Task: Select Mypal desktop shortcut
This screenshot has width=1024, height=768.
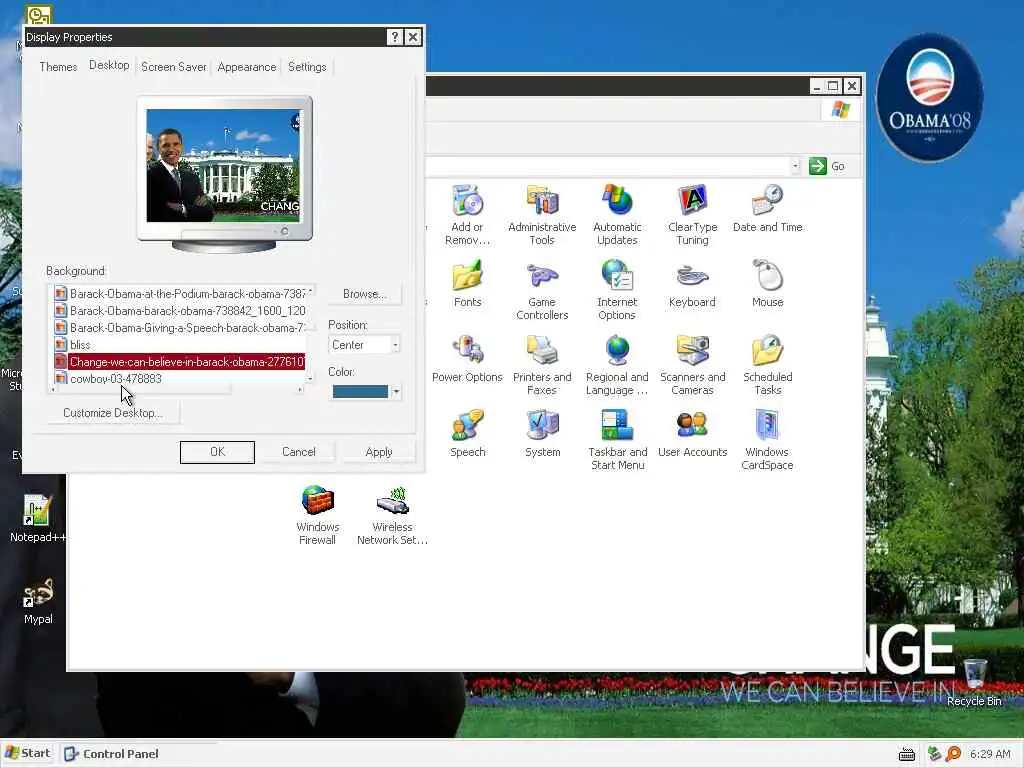Action: click(38, 601)
